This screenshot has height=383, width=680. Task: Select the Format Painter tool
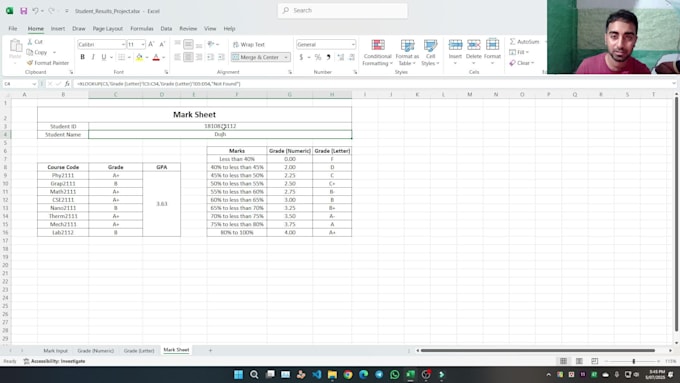coord(47,63)
